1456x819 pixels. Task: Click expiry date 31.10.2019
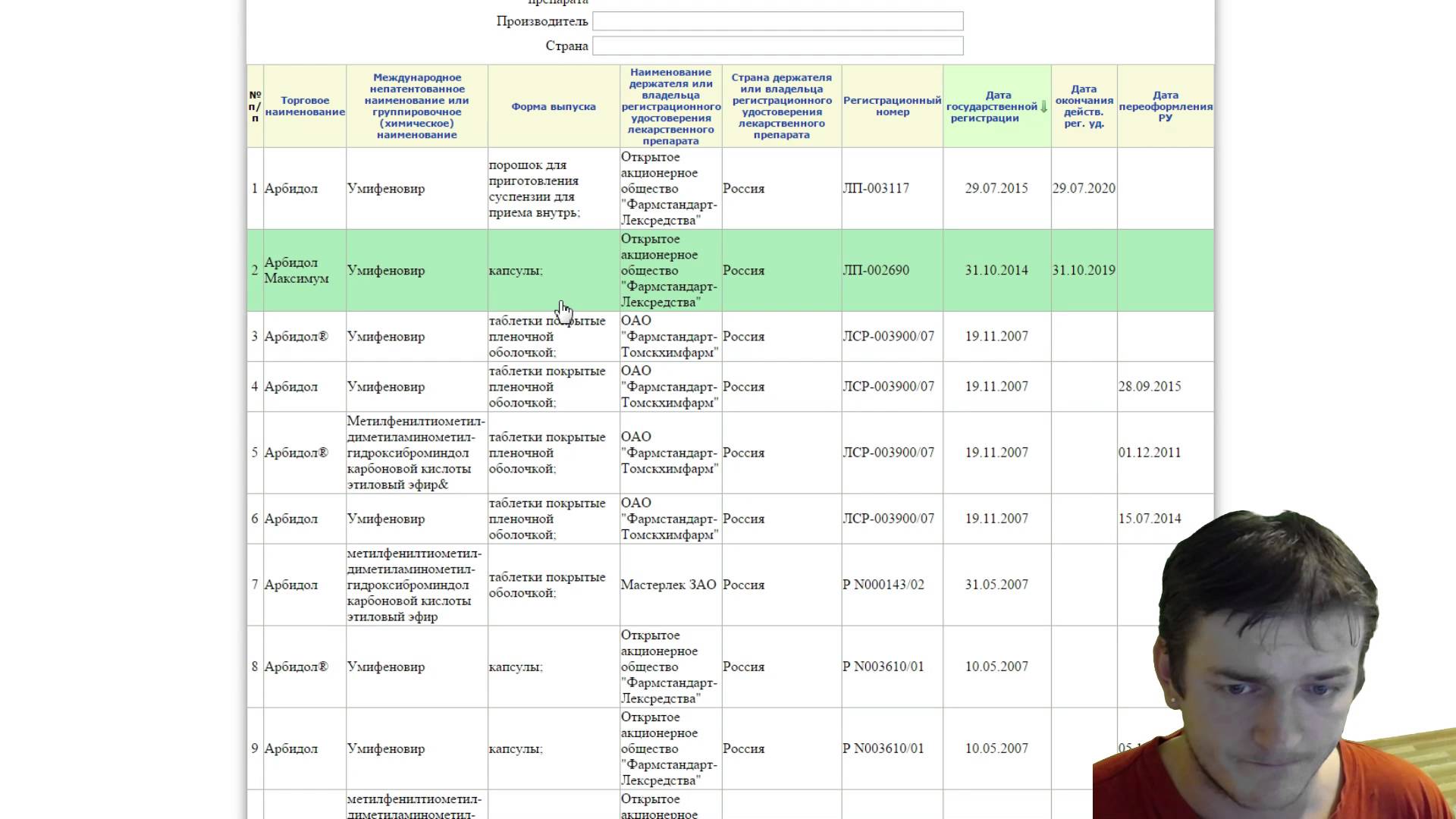(x=1084, y=270)
